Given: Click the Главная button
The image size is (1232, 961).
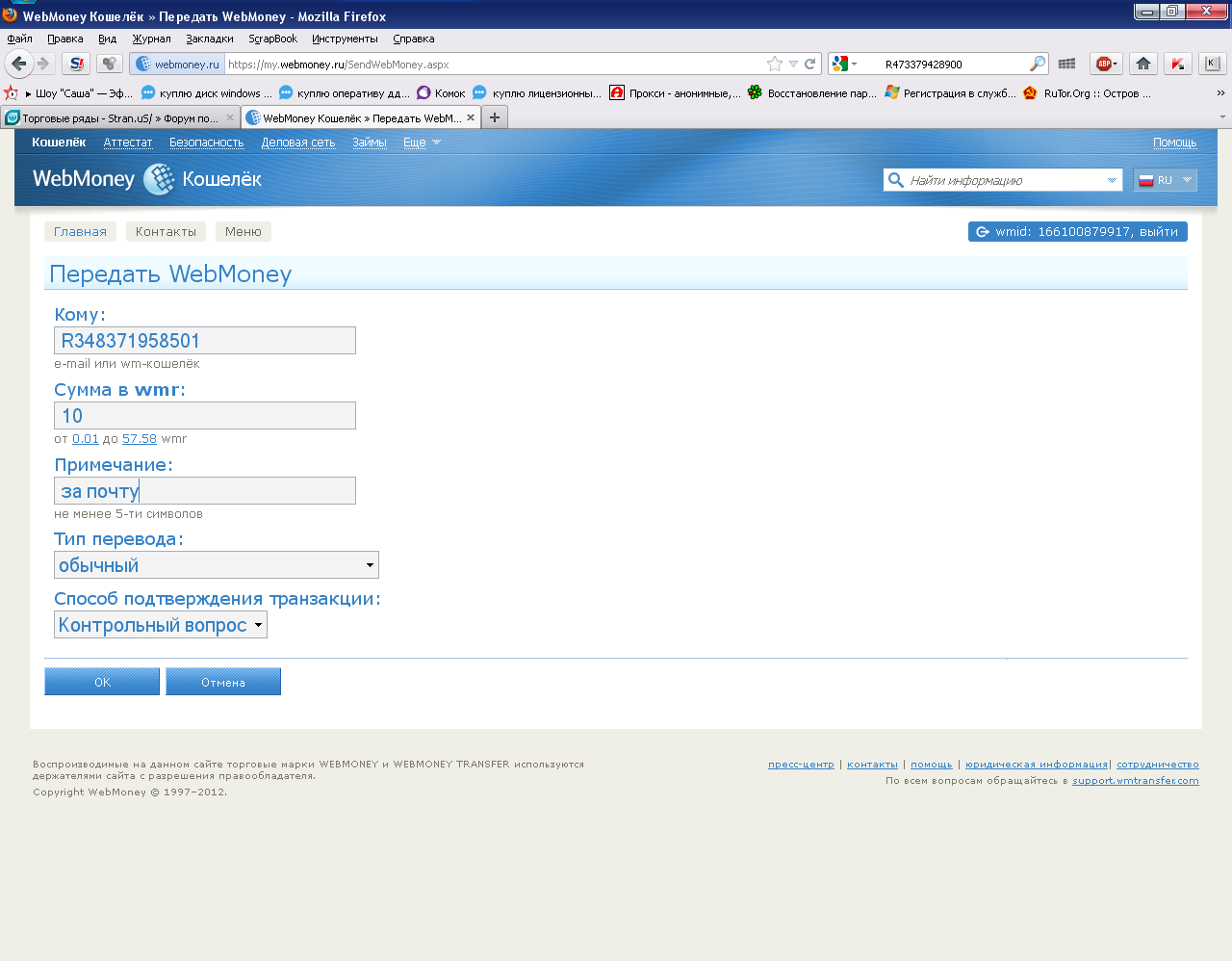Looking at the screenshot, I should tap(80, 231).
